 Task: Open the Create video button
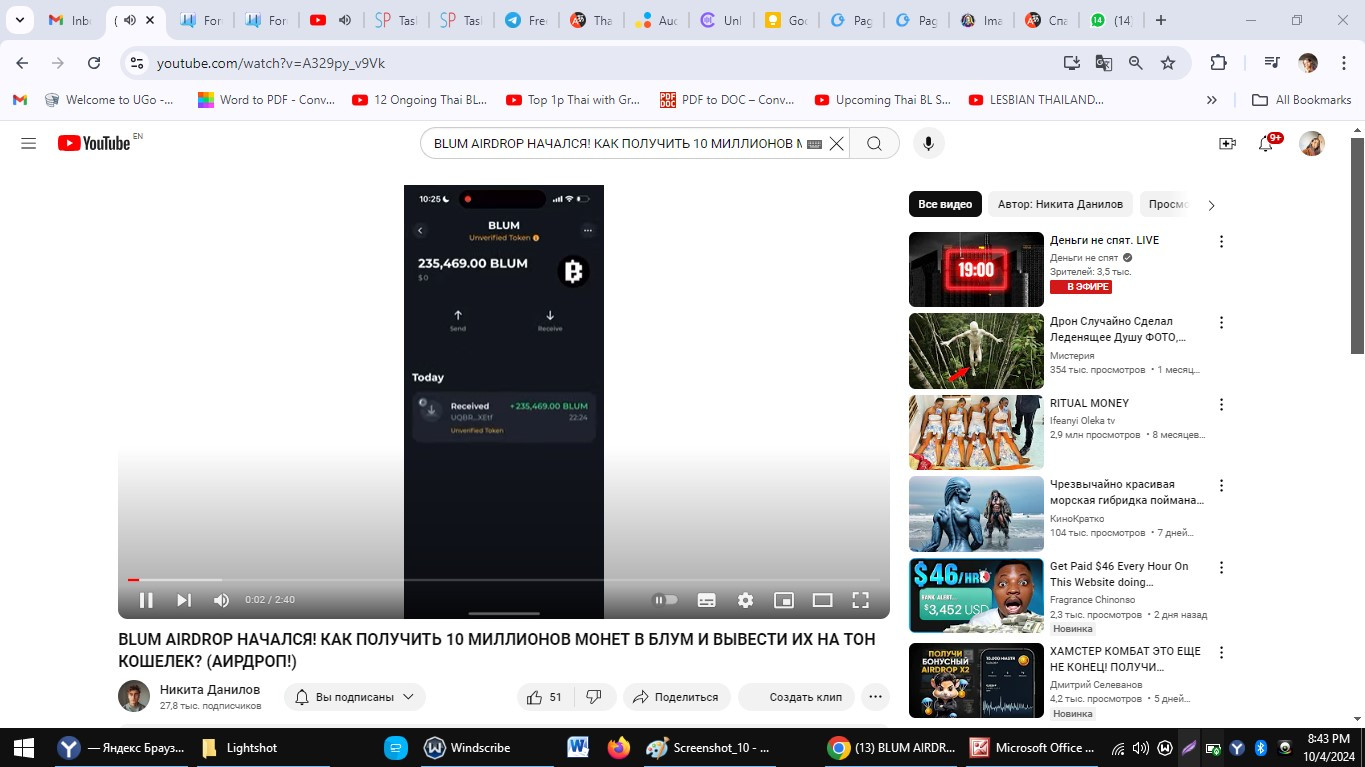tap(1227, 144)
